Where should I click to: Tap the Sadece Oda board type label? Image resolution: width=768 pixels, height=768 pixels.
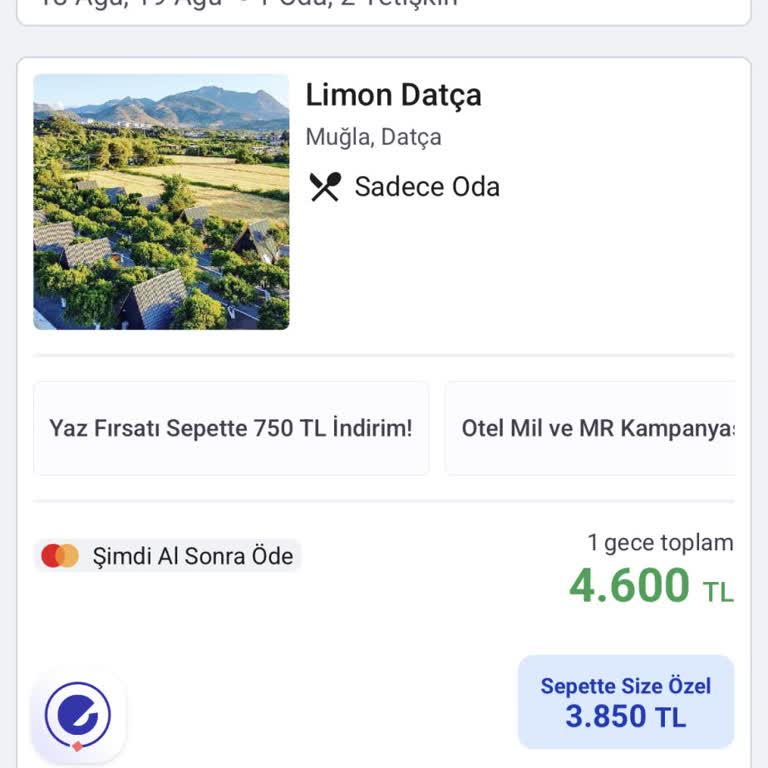(x=427, y=187)
